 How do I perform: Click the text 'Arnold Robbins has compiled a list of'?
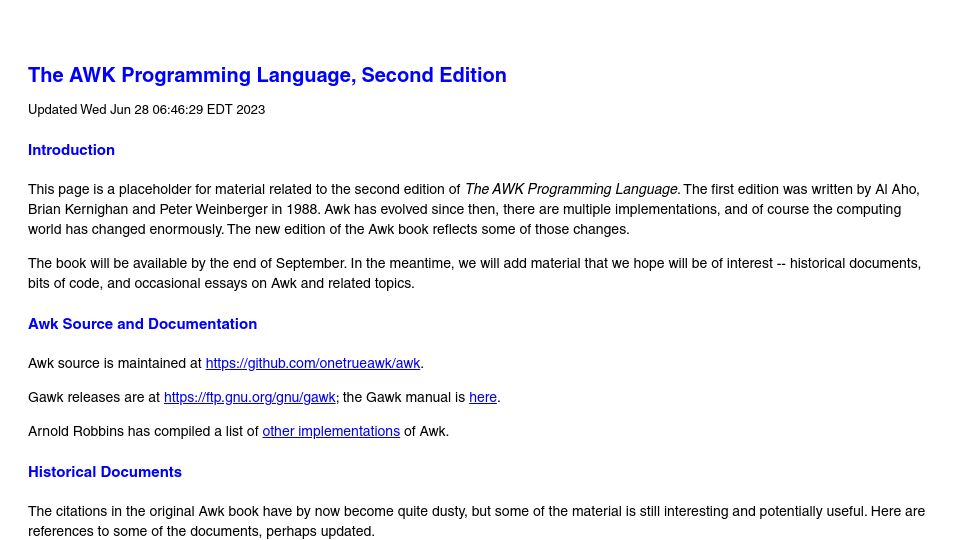coord(143,431)
